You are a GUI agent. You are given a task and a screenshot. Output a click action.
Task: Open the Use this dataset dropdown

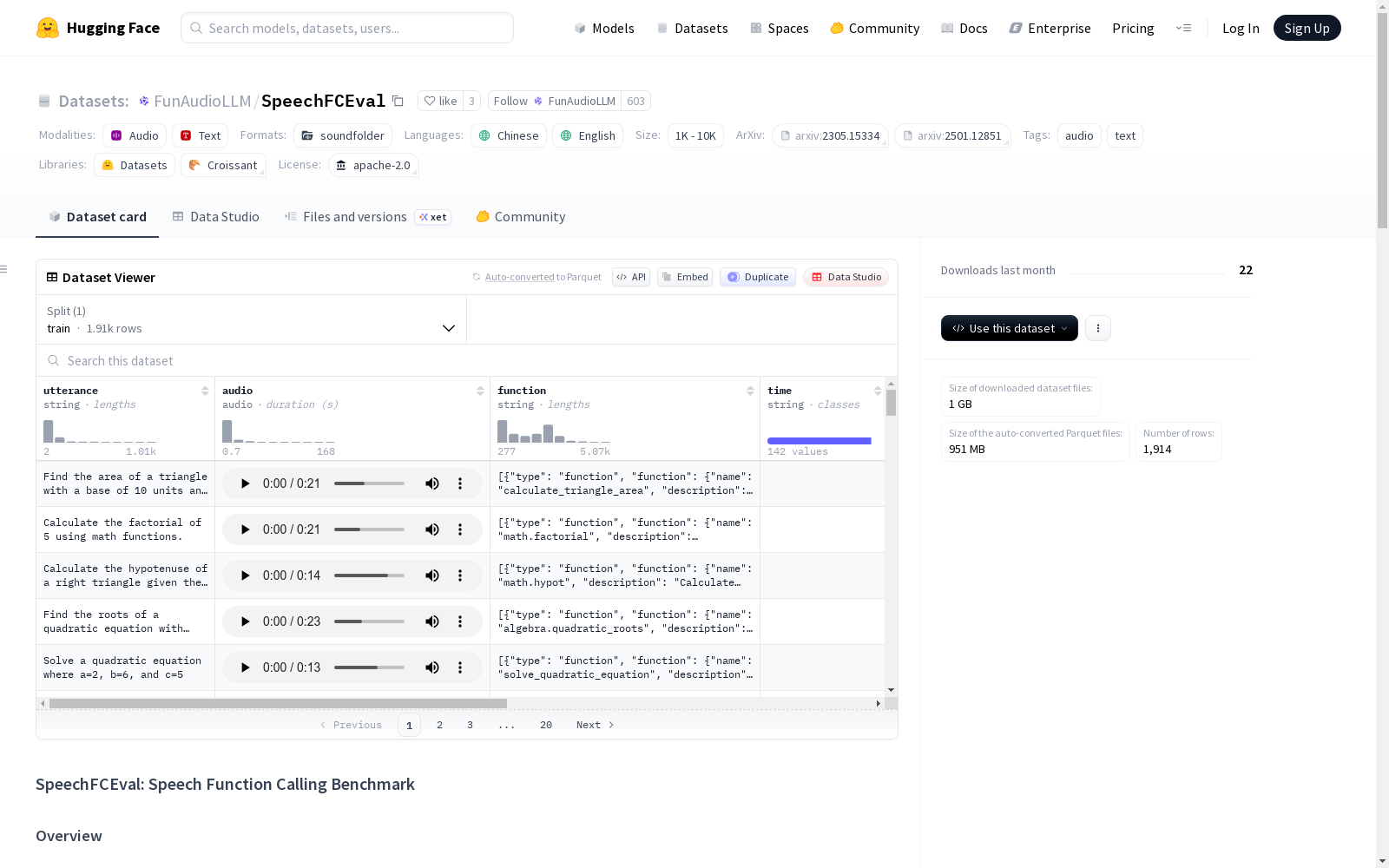[1010, 328]
